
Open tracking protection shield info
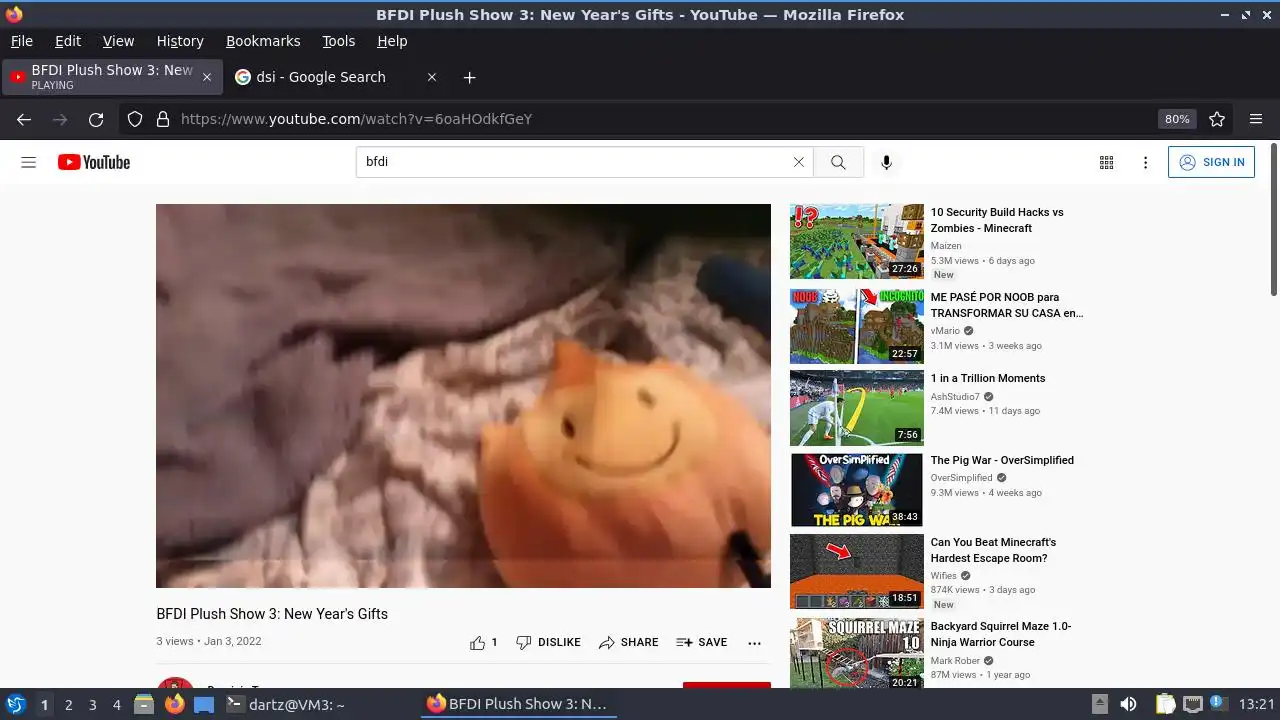(135, 119)
